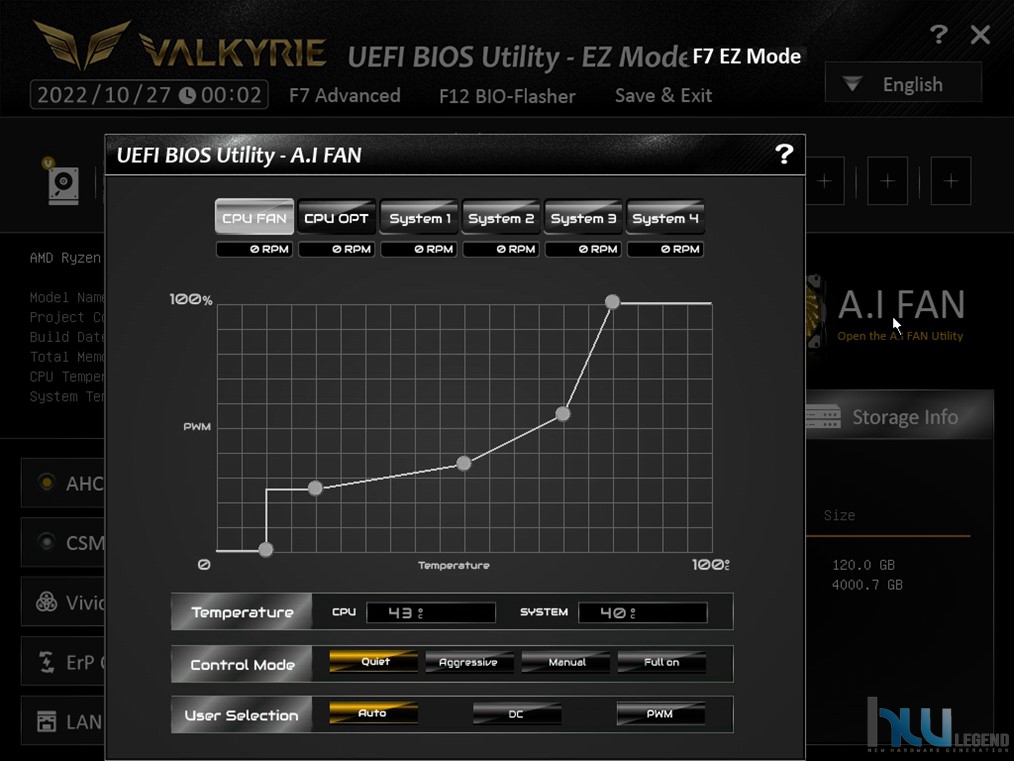Click the date and time field
Image resolution: width=1014 pixels, height=761 pixels.
tap(149, 95)
